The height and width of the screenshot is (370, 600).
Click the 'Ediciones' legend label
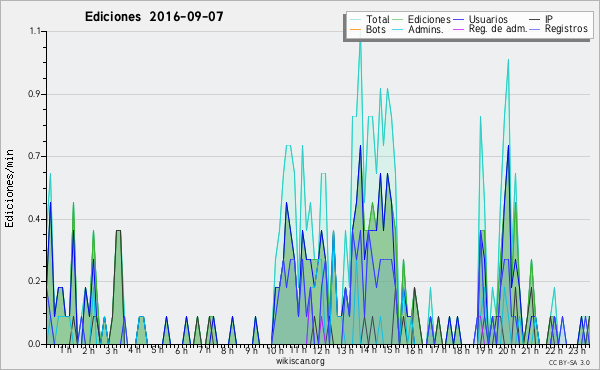pyautogui.click(x=429, y=19)
